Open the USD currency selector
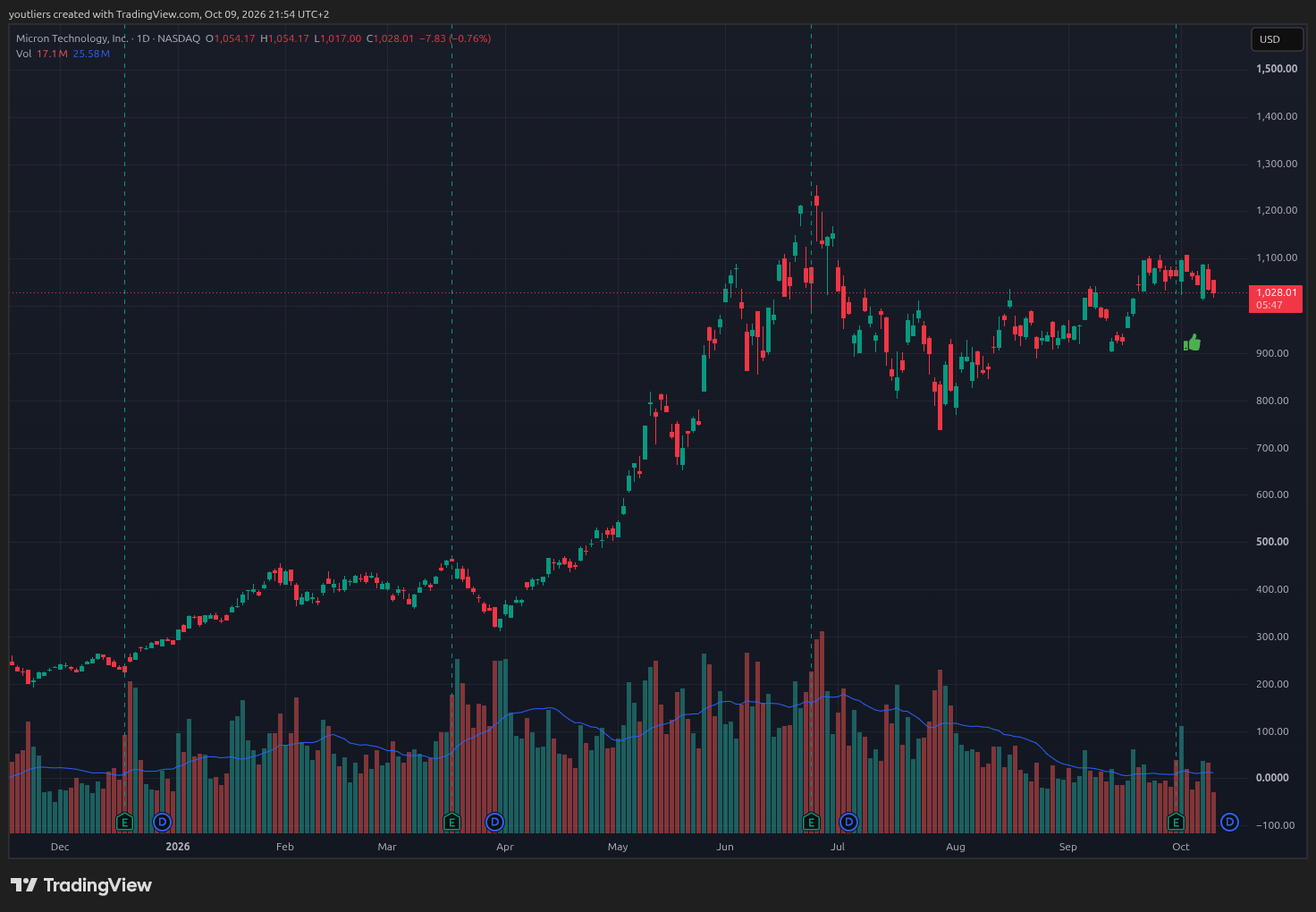This screenshot has width=1316, height=912. [x=1277, y=39]
